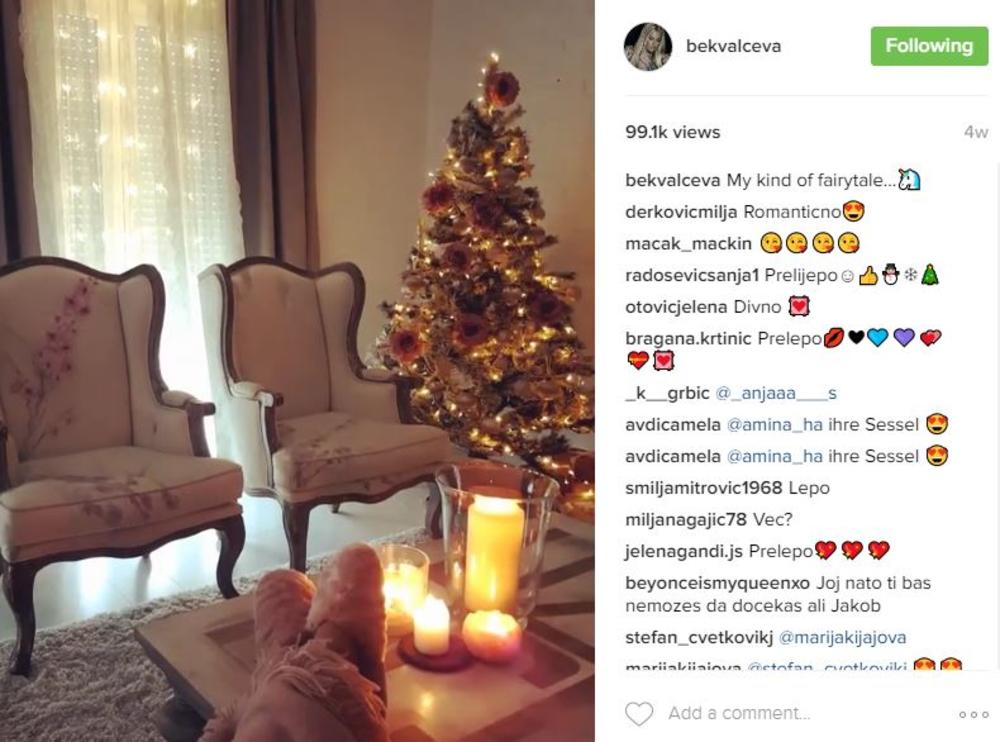Open bekvalceva username in the header
Viewport: 1000px width, 742px height.
(733, 46)
